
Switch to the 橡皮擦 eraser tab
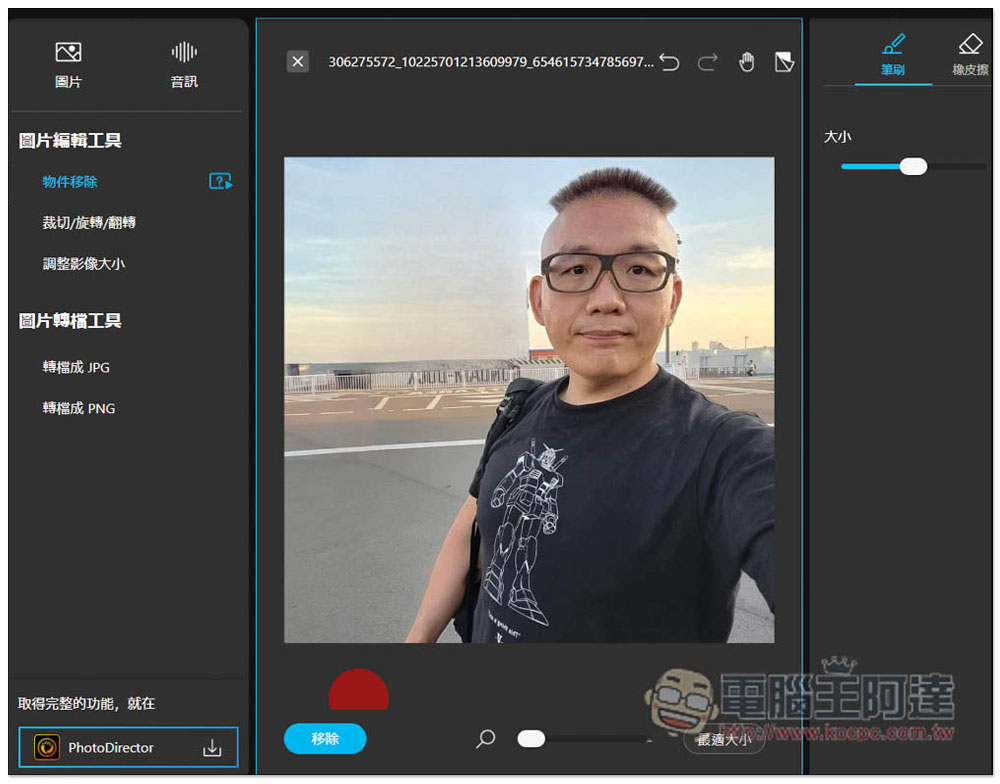[969, 55]
